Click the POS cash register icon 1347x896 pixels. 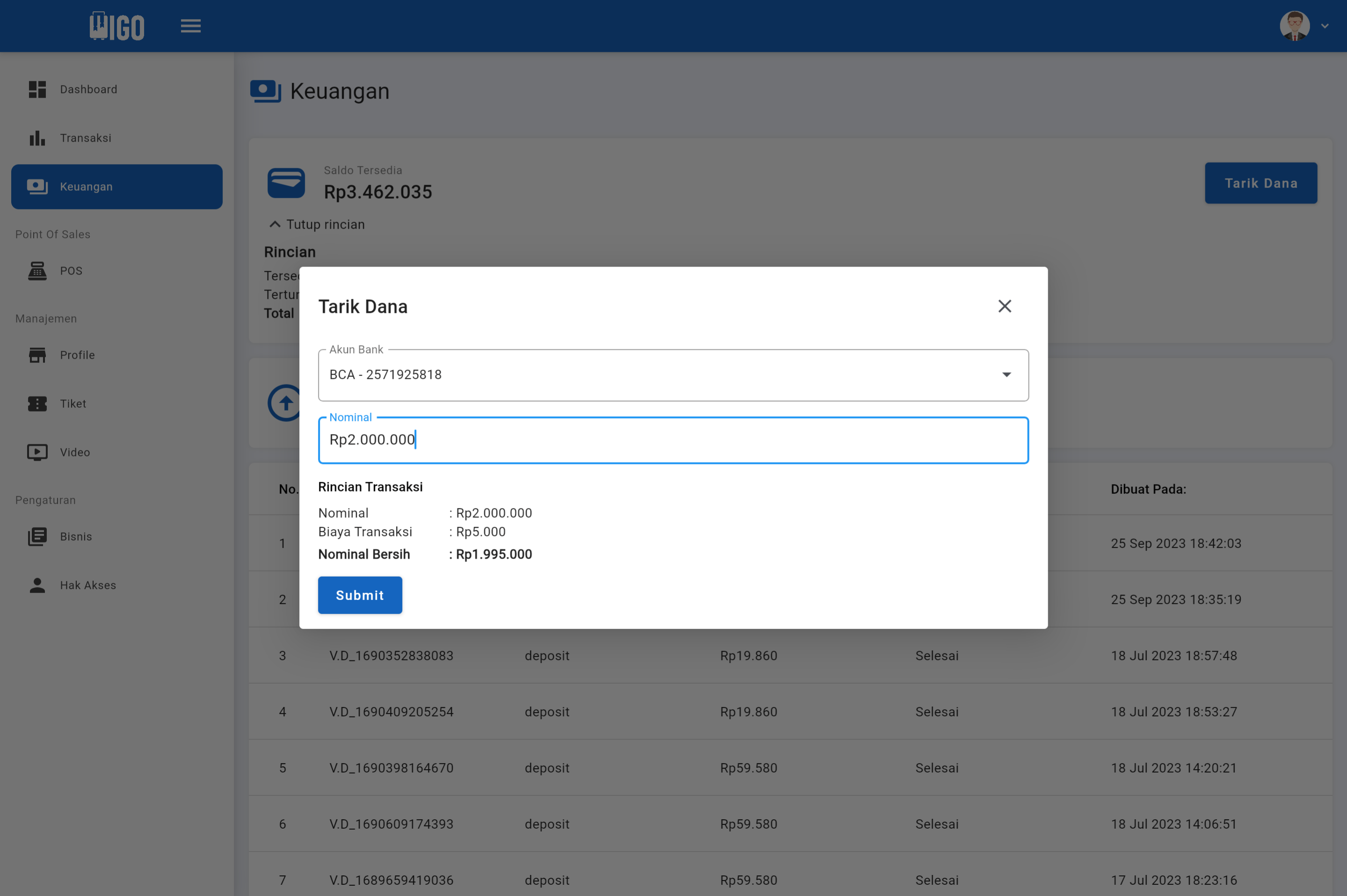(37, 271)
